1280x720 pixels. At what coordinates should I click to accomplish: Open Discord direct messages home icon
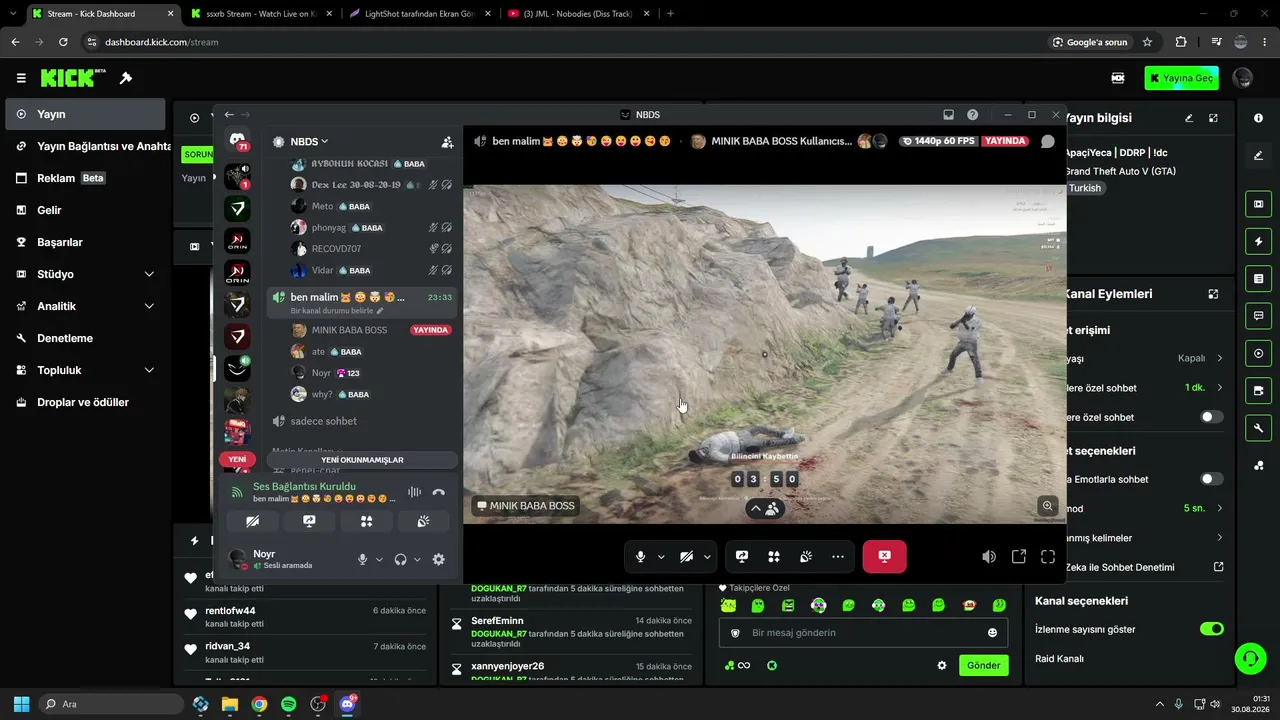237,142
